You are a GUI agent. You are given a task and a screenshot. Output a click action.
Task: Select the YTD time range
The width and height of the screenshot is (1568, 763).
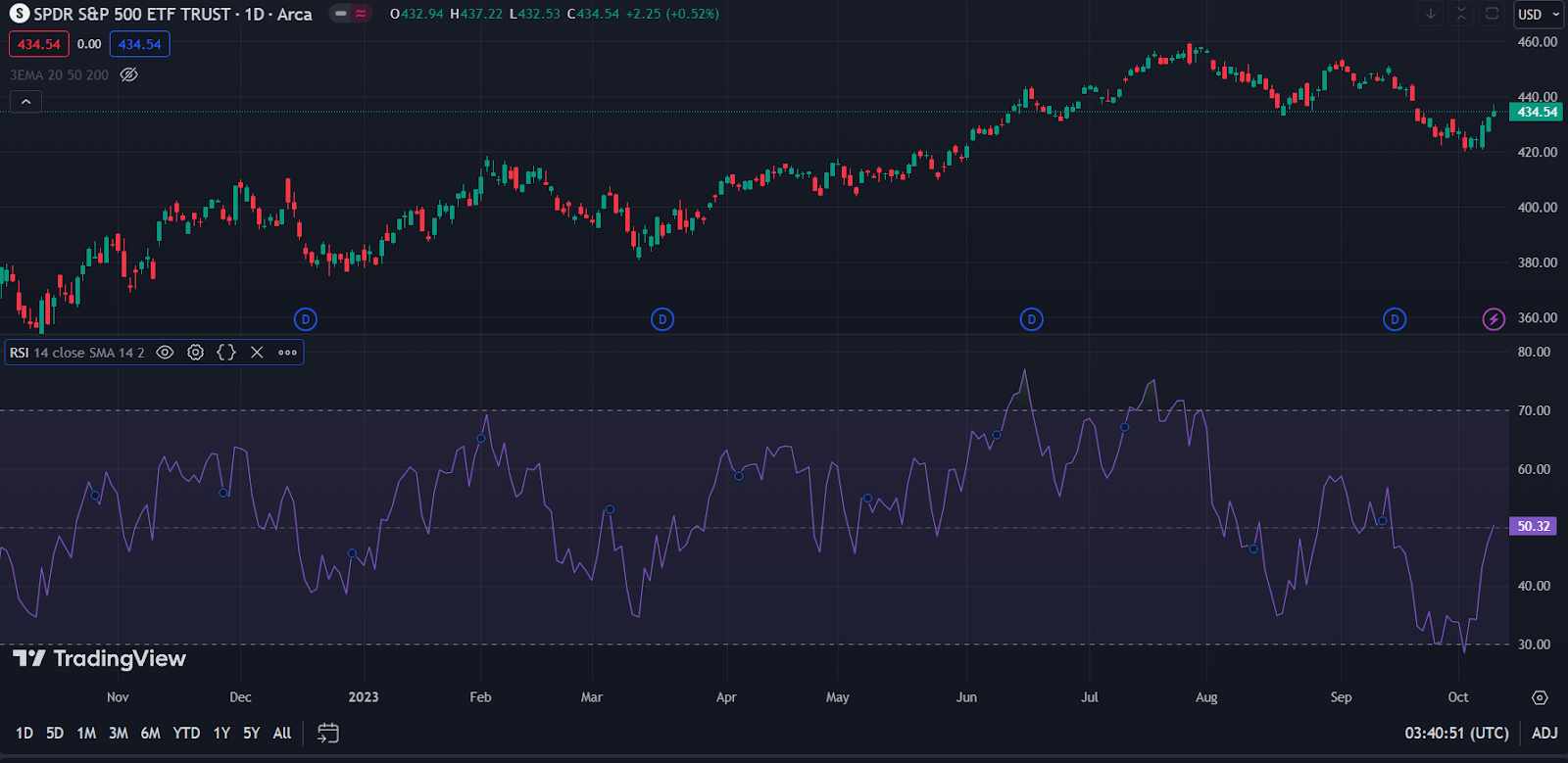(x=186, y=733)
